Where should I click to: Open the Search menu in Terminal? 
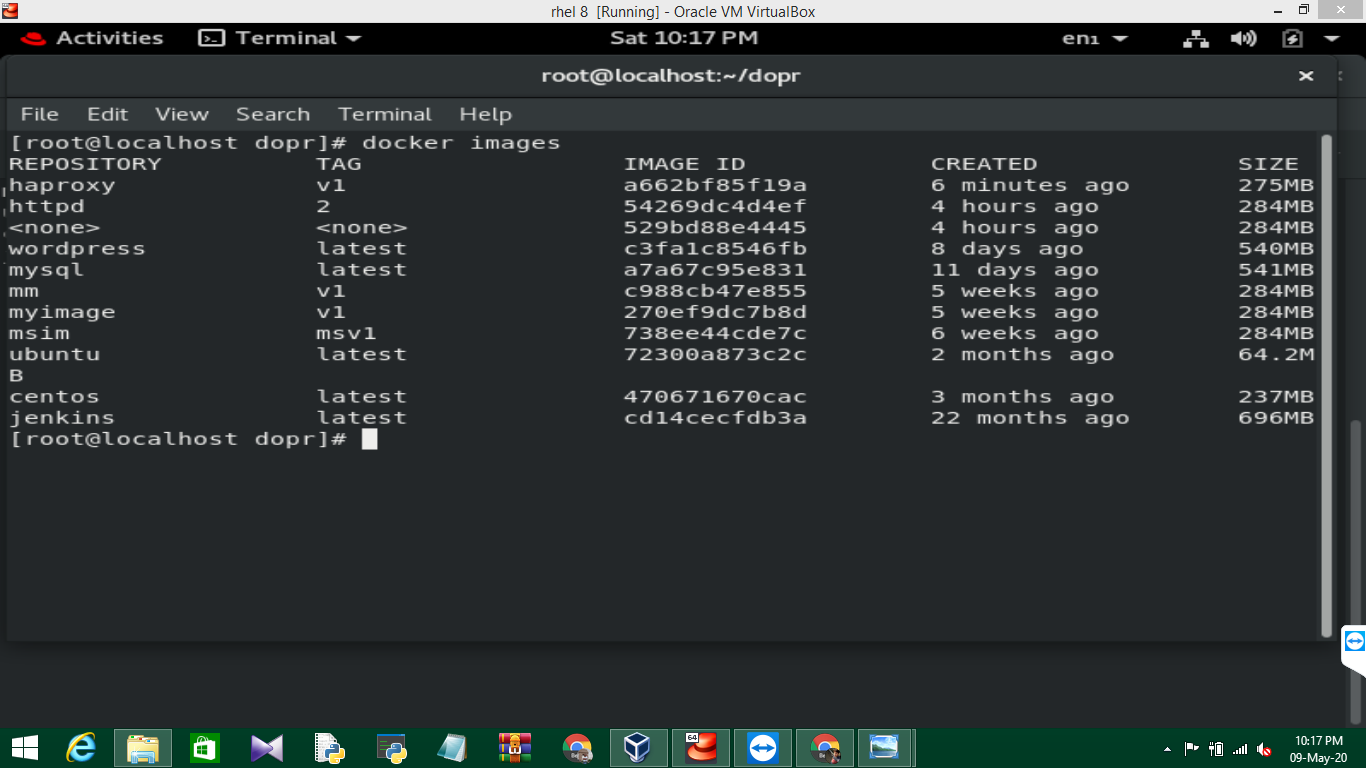tap(272, 114)
